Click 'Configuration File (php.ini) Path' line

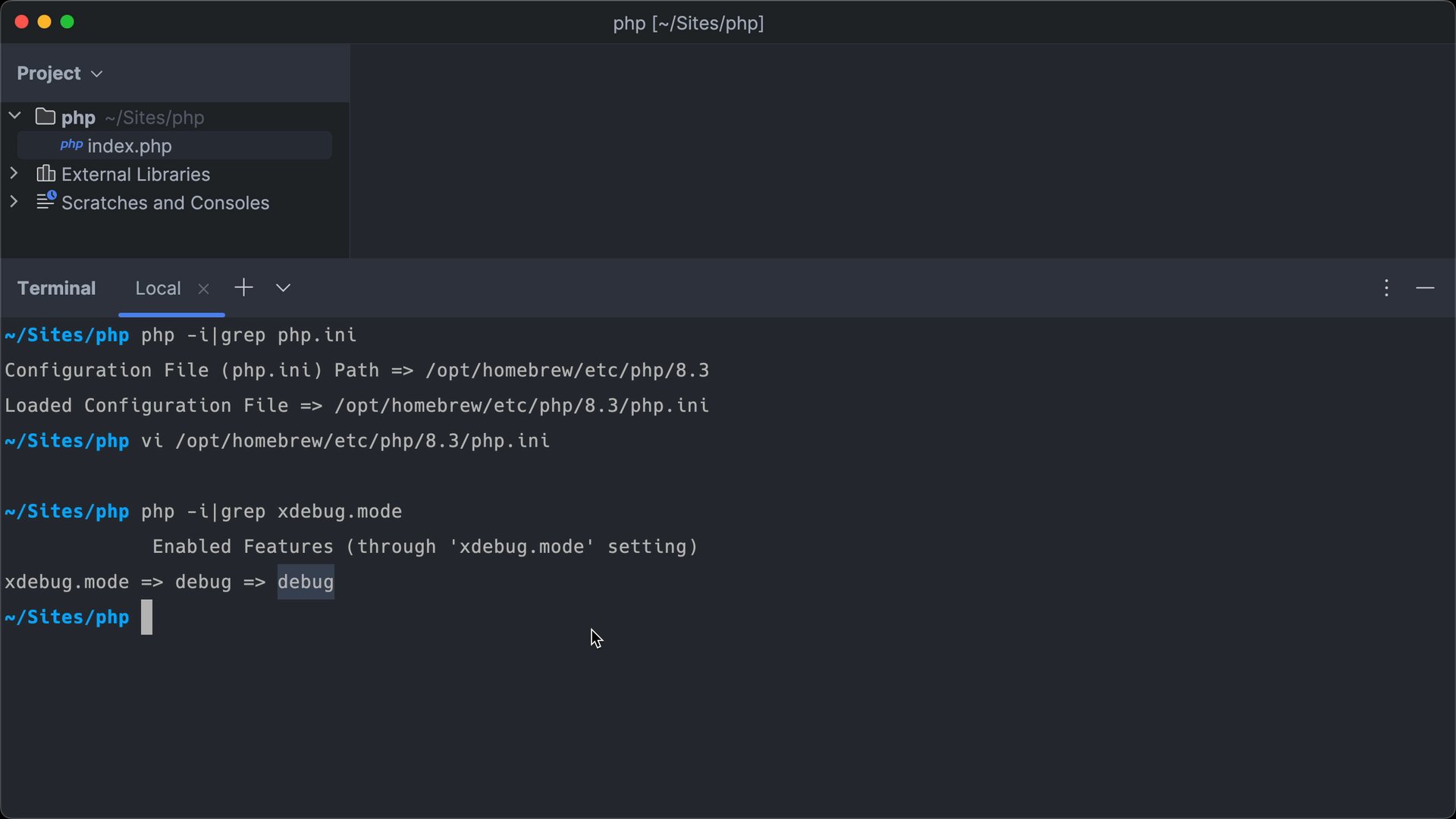(357, 370)
